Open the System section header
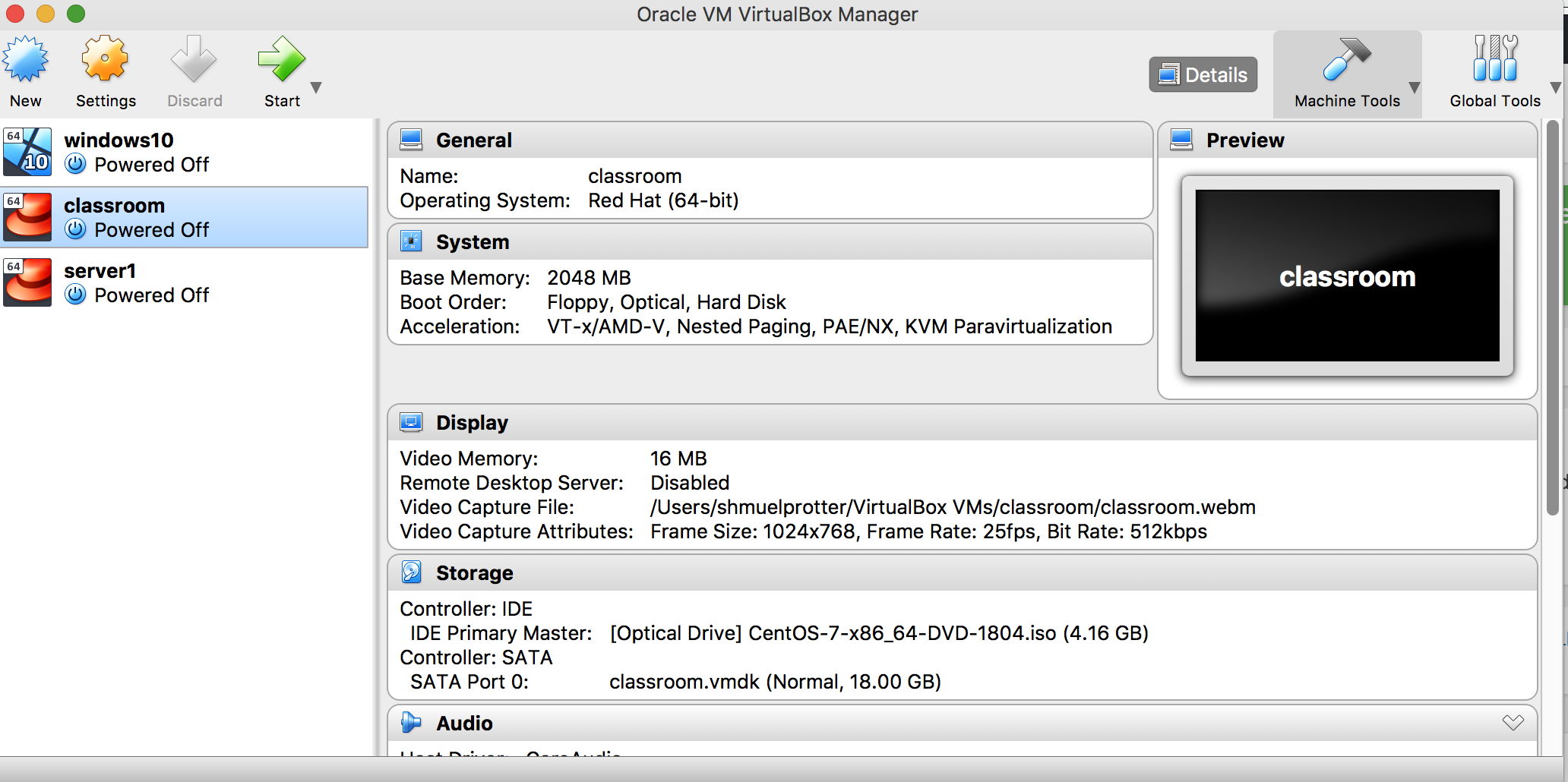Image resolution: width=1568 pixels, height=782 pixels. point(770,242)
